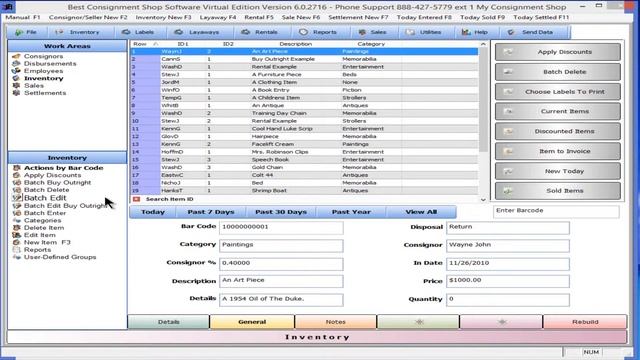Viewport: 640px width, 360px height.
Task: Click the Edit Item icon
Action: (x=16, y=235)
